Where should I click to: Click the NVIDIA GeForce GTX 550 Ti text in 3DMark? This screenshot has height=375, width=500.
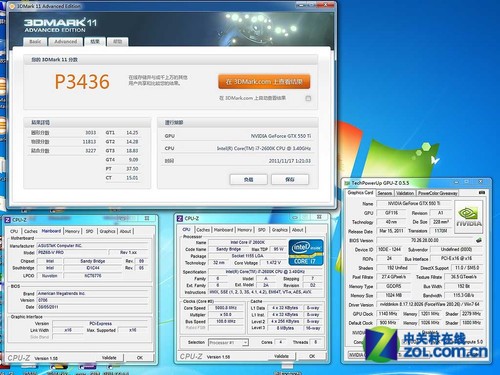tap(281, 136)
